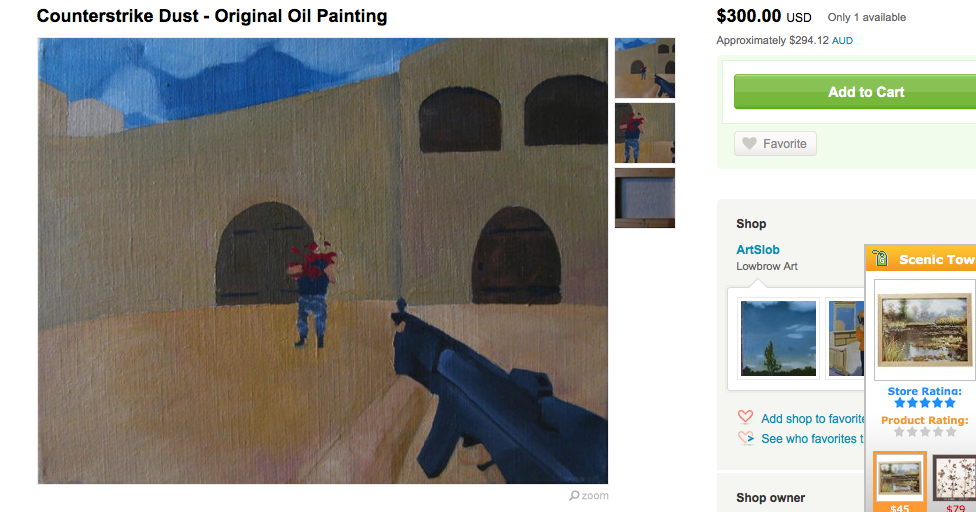Click the magnifier zoom icon below the painting
The image size is (976, 512).
[x=574, y=495]
